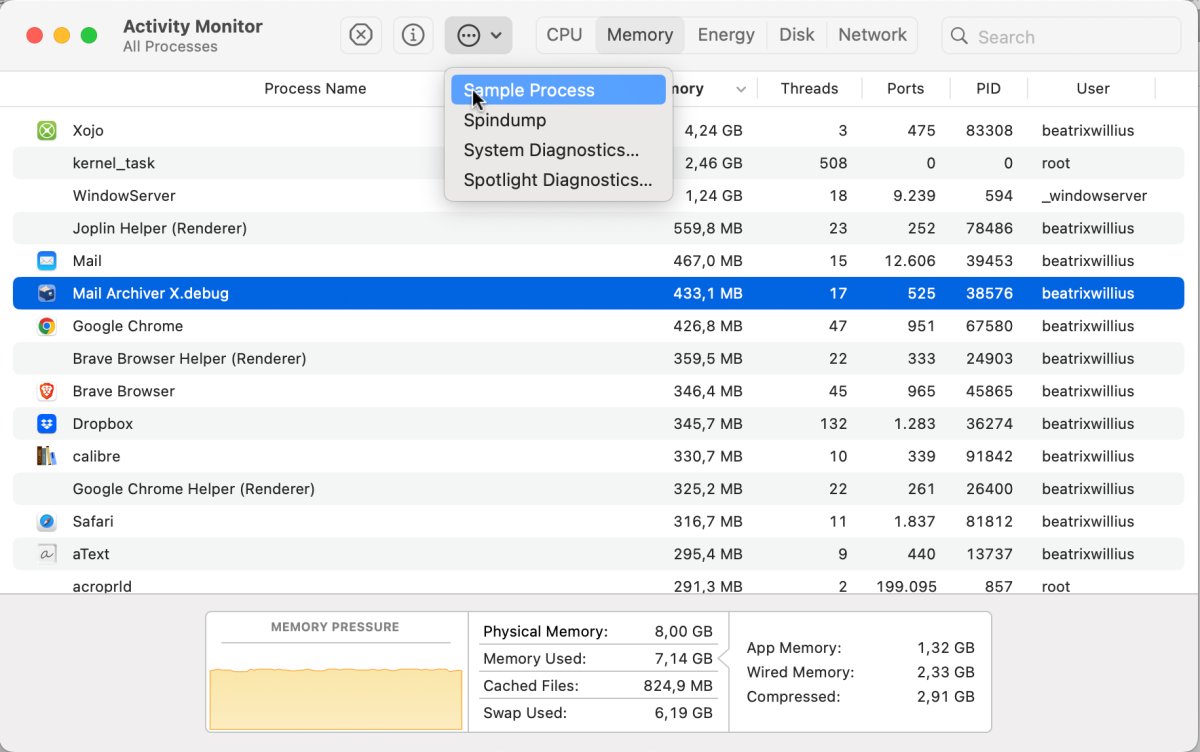This screenshot has height=752, width=1200.
Task: Select Sample Process from the menu
Action: click(558, 90)
